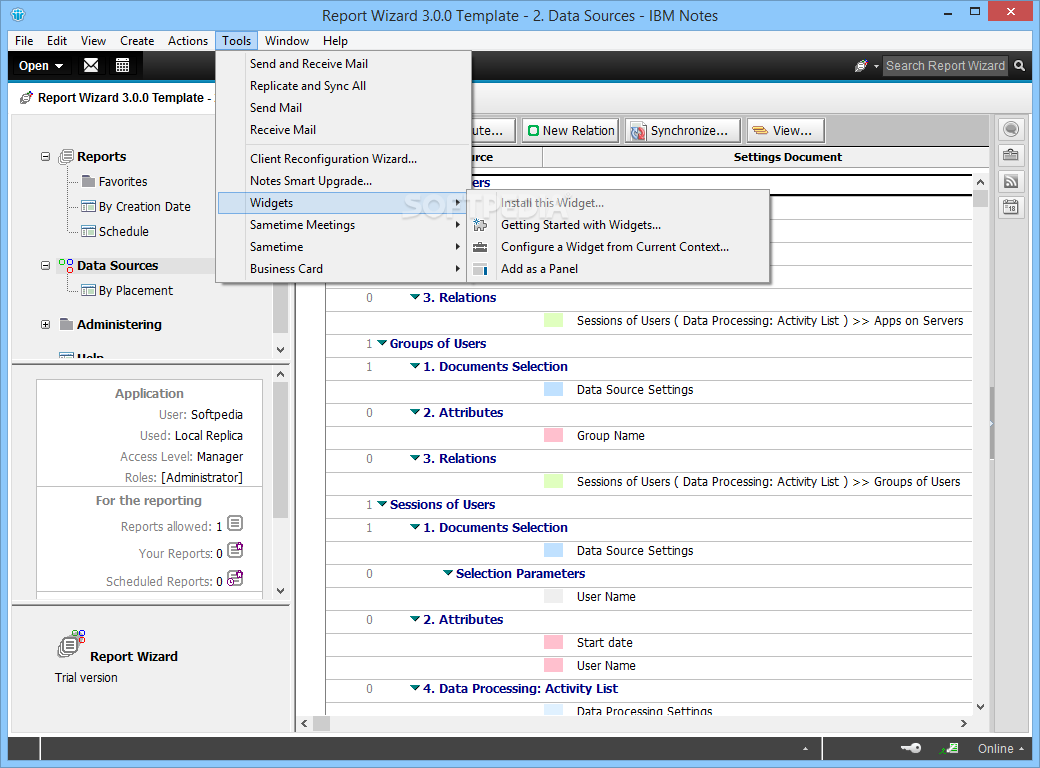
Task: Click the IBM Notes application icon in title bar
Action: click(18, 15)
